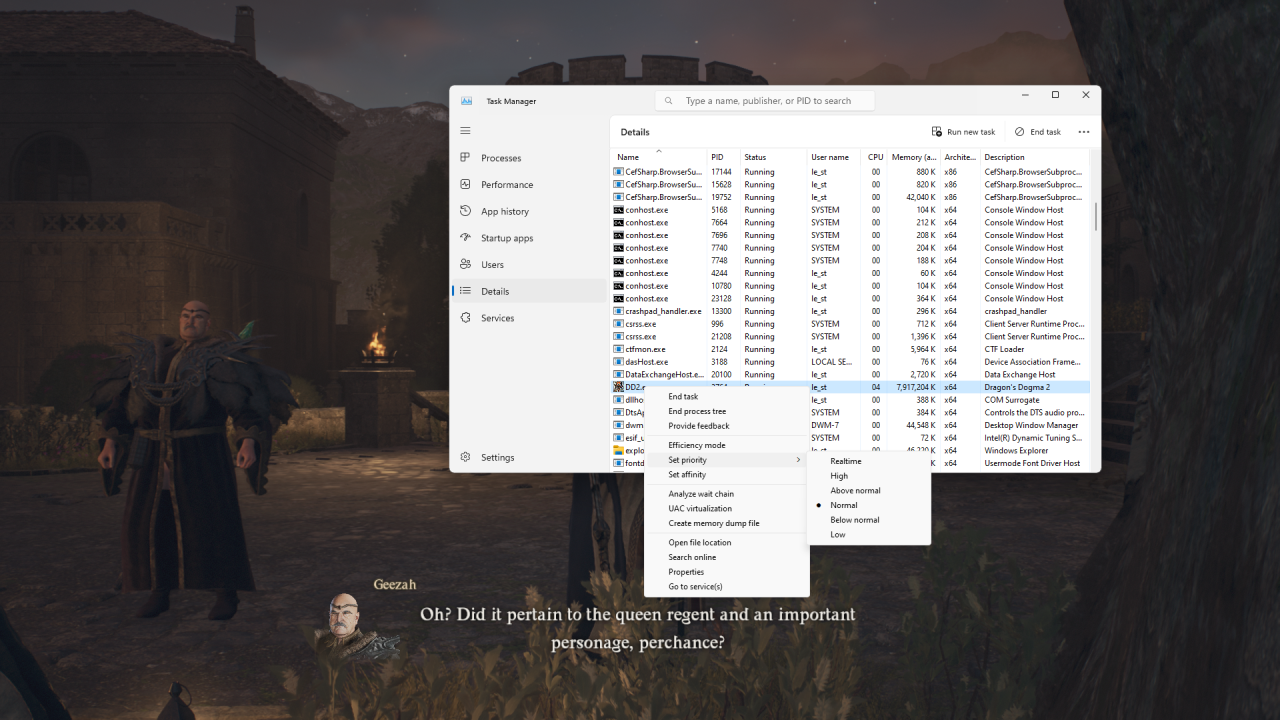Toggle the hamburger navigation menu

click(465, 131)
